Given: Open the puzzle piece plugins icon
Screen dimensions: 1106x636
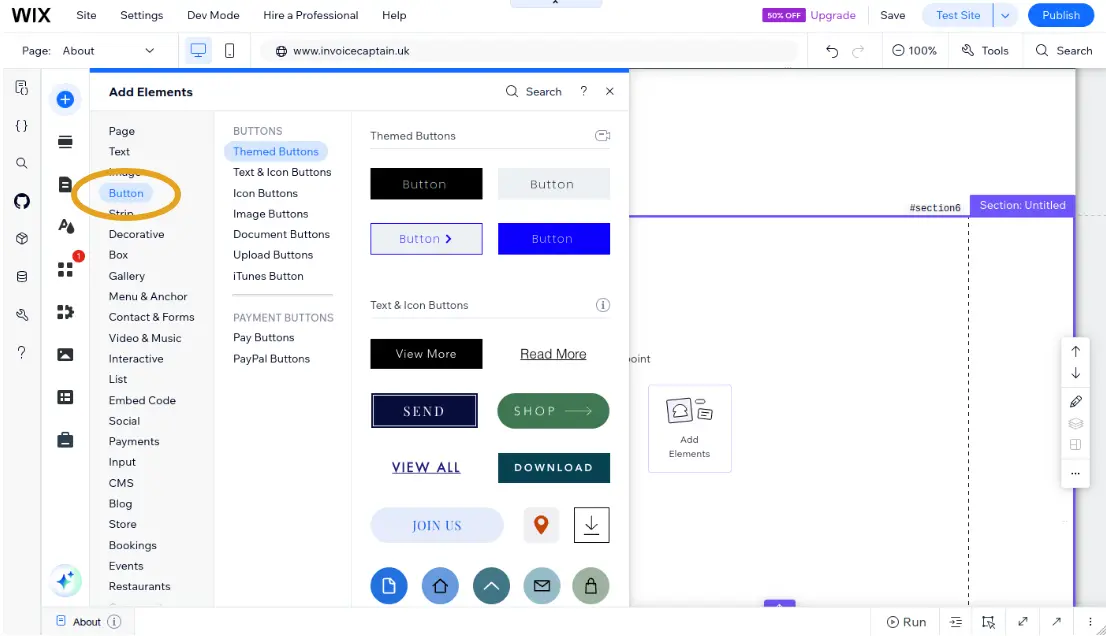Looking at the screenshot, I should tap(66, 312).
